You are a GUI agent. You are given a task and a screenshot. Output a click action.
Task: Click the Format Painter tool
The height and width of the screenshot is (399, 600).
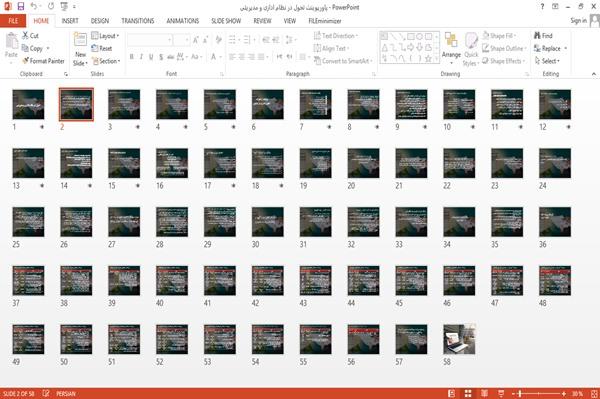pos(43,61)
